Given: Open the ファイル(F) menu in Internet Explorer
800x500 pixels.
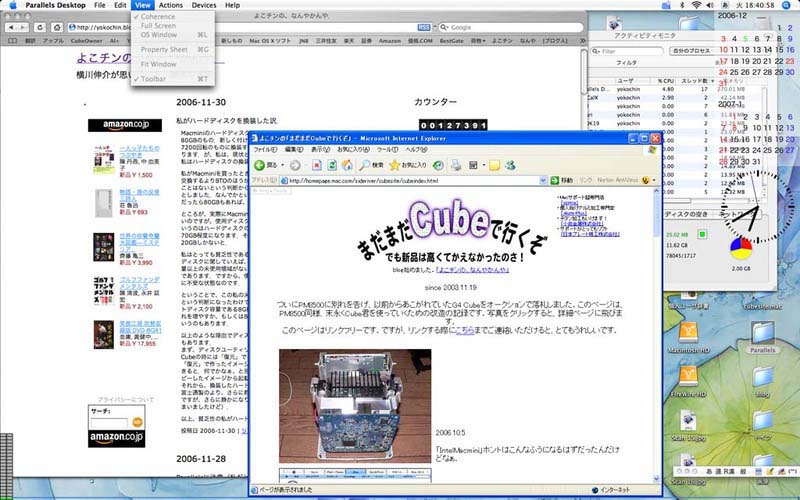Looking at the screenshot, I should 265,149.
